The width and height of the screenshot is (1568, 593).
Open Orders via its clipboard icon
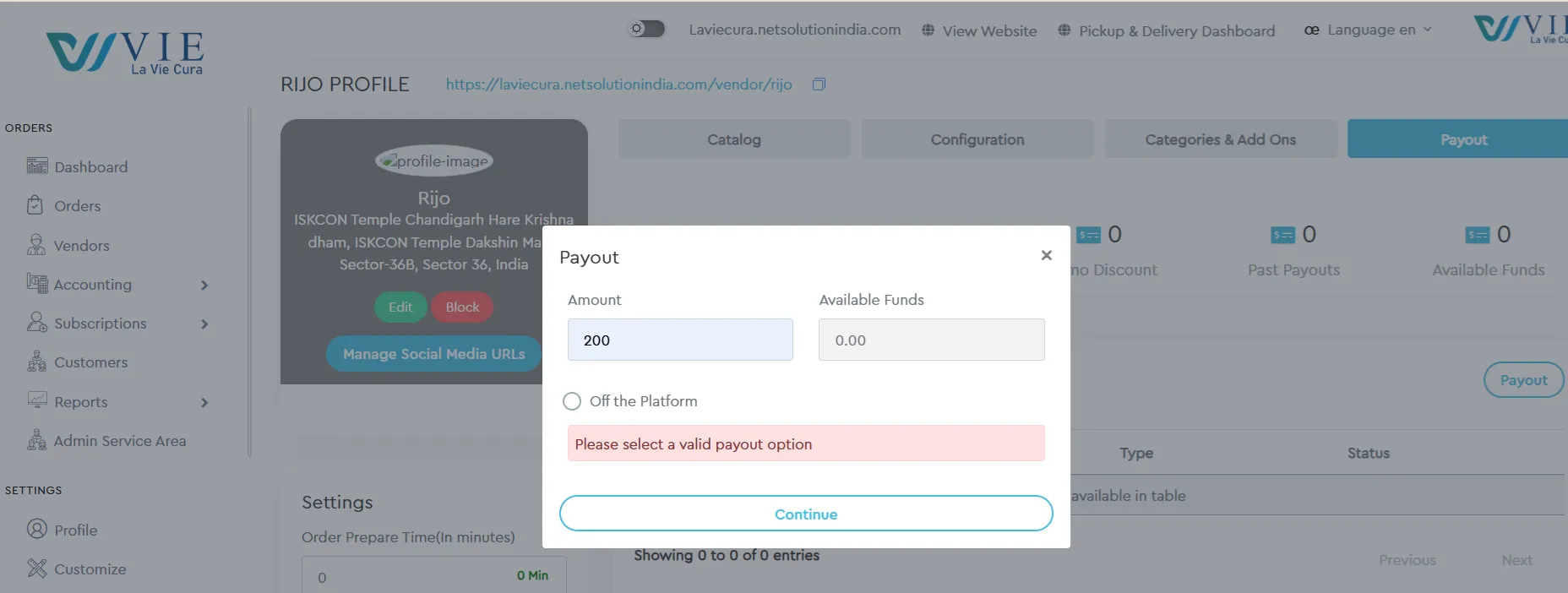[x=35, y=205]
